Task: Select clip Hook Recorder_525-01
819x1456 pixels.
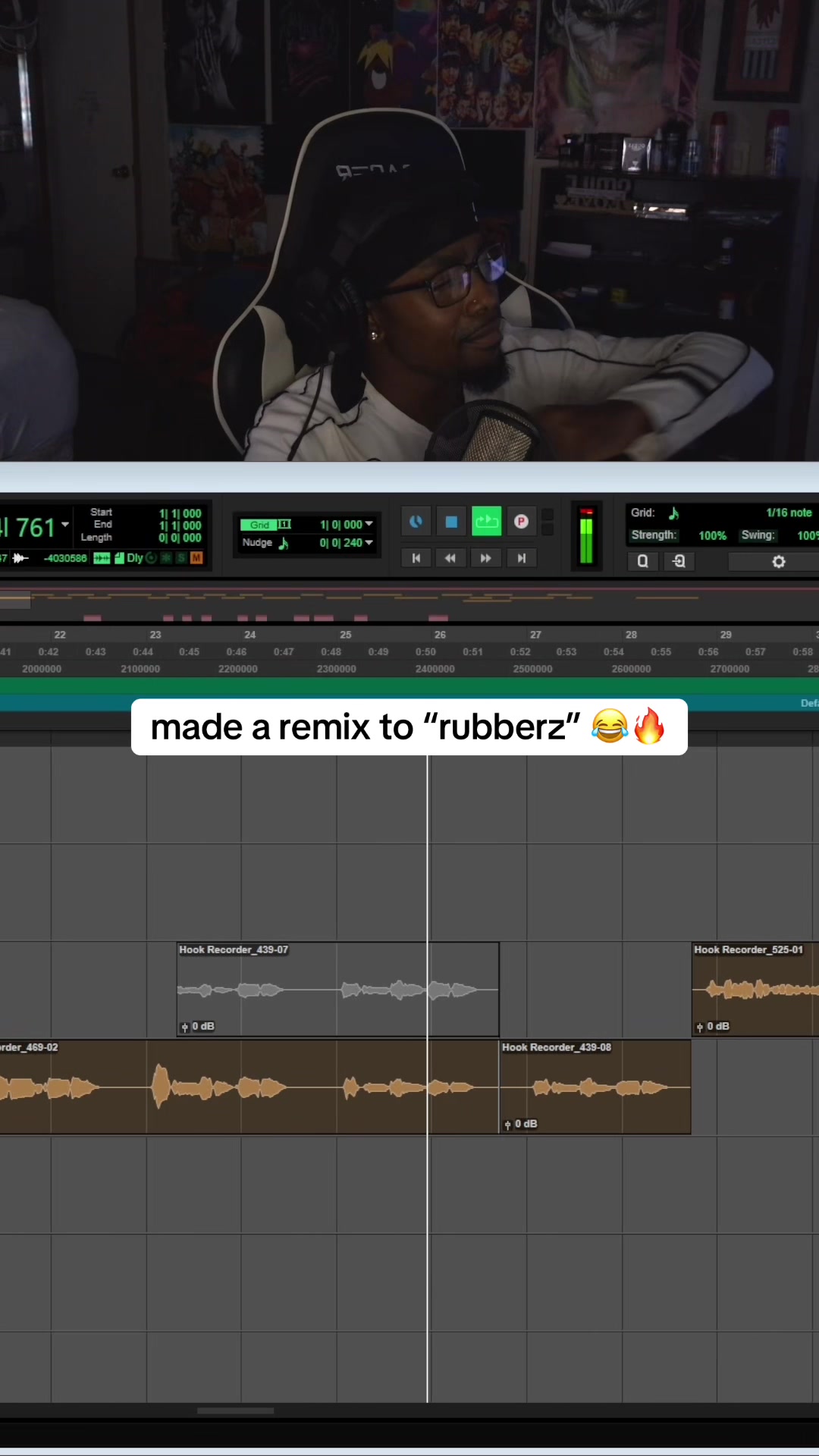Action: coord(755,990)
